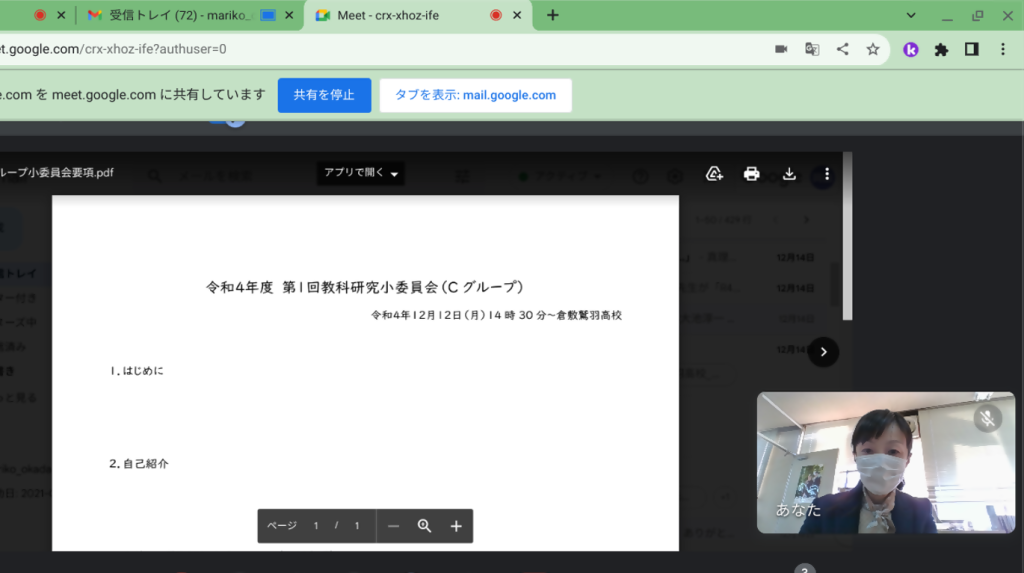Open the tab search dropdown arrow
Screen dimensions: 1024x573
(x=911, y=15)
